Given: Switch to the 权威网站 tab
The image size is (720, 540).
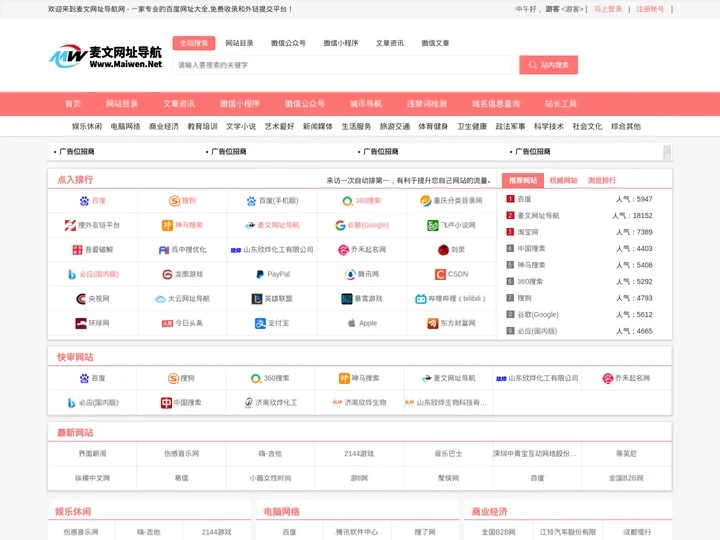Looking at the screenshot, I should (563, 180).
